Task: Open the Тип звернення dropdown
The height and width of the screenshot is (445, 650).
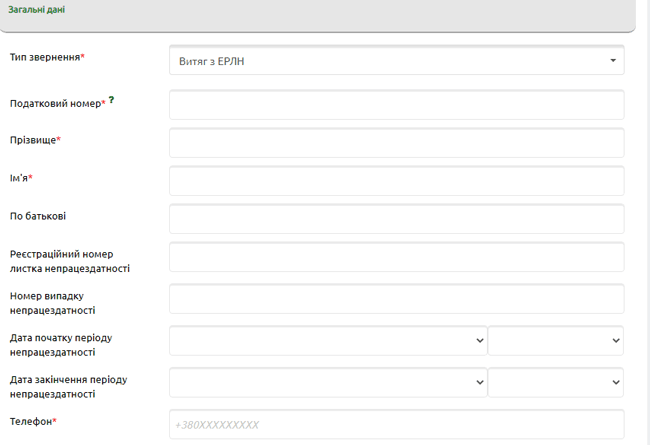Action: point(397,61)
